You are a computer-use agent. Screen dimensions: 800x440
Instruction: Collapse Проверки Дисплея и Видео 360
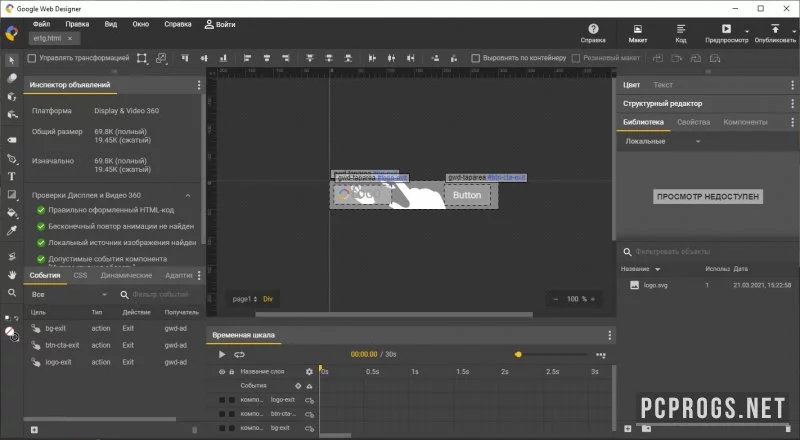click(188, 195)
